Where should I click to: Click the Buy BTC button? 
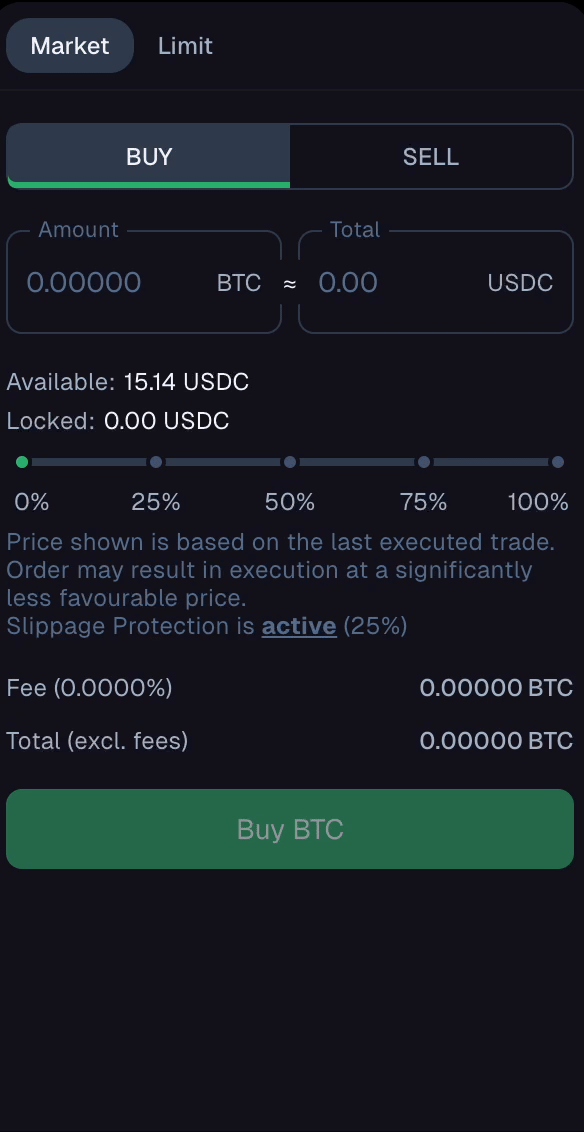pyautogui.click(x=290, y=829)
